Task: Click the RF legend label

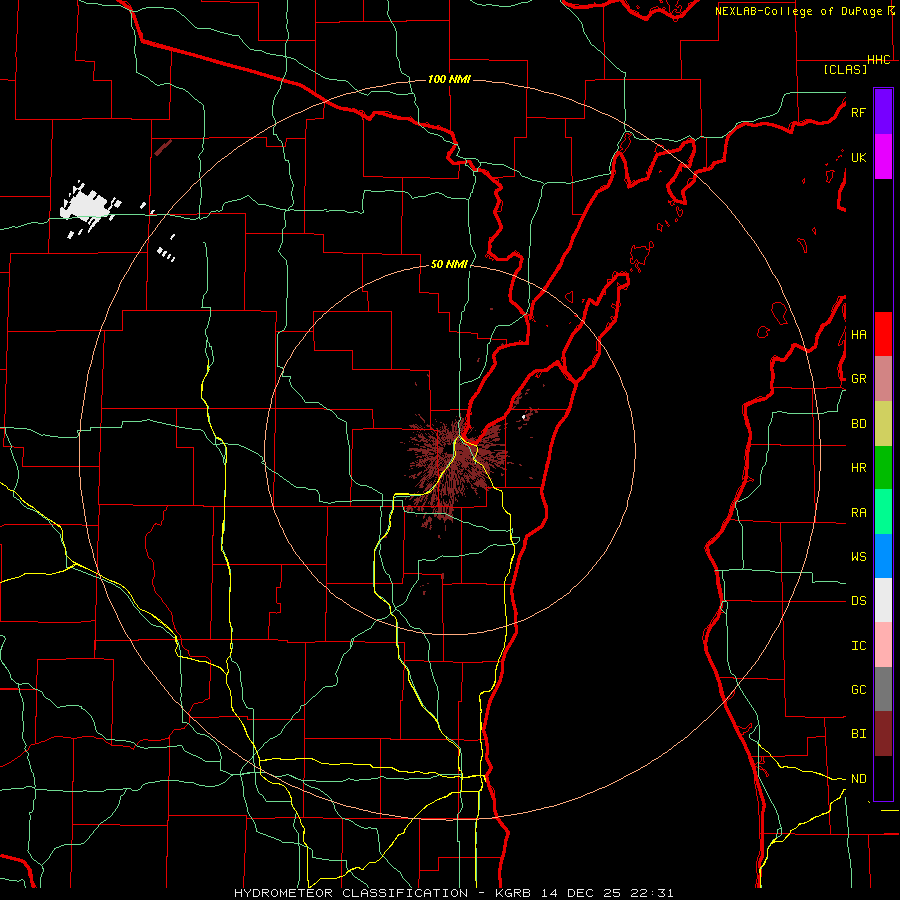Action: (858, 112)
